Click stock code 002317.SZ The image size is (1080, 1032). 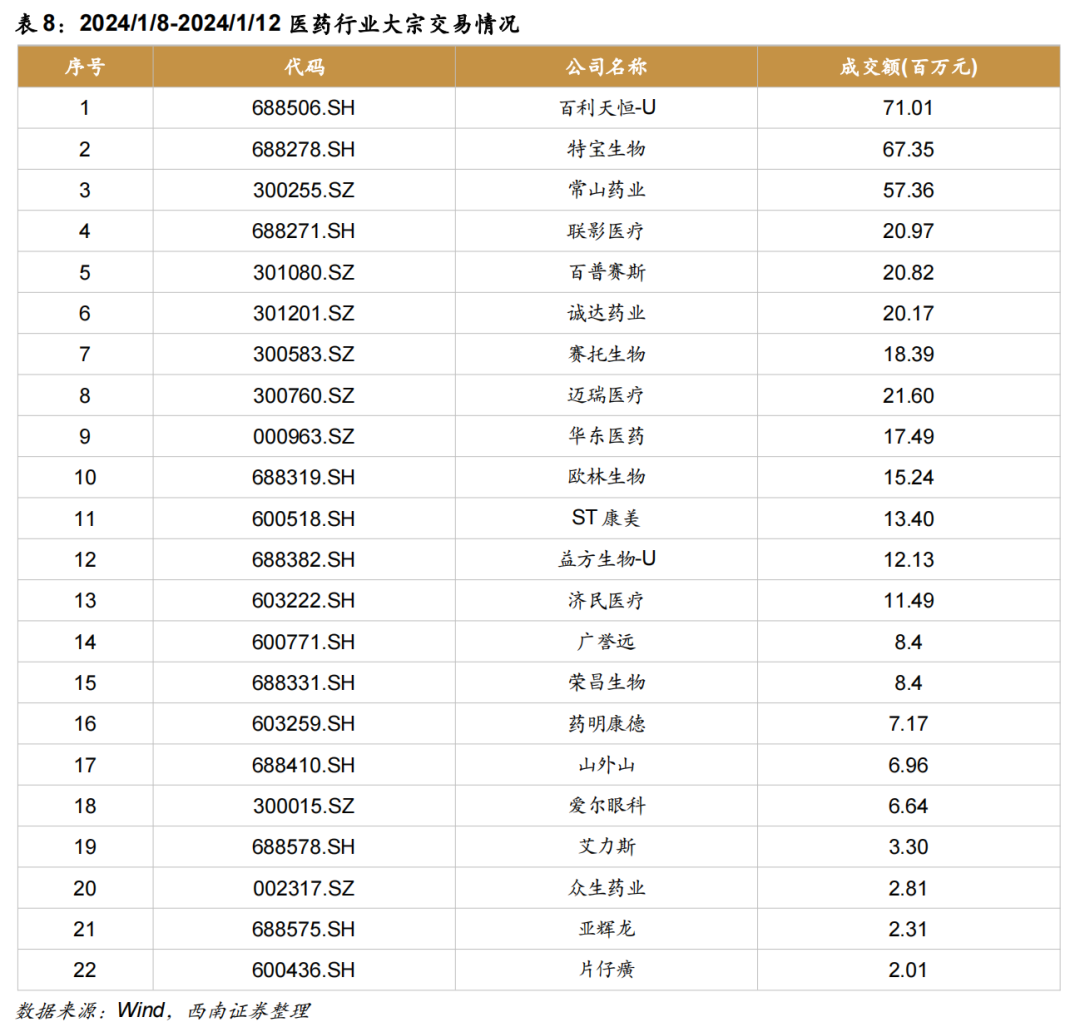(x=304, y=888)
